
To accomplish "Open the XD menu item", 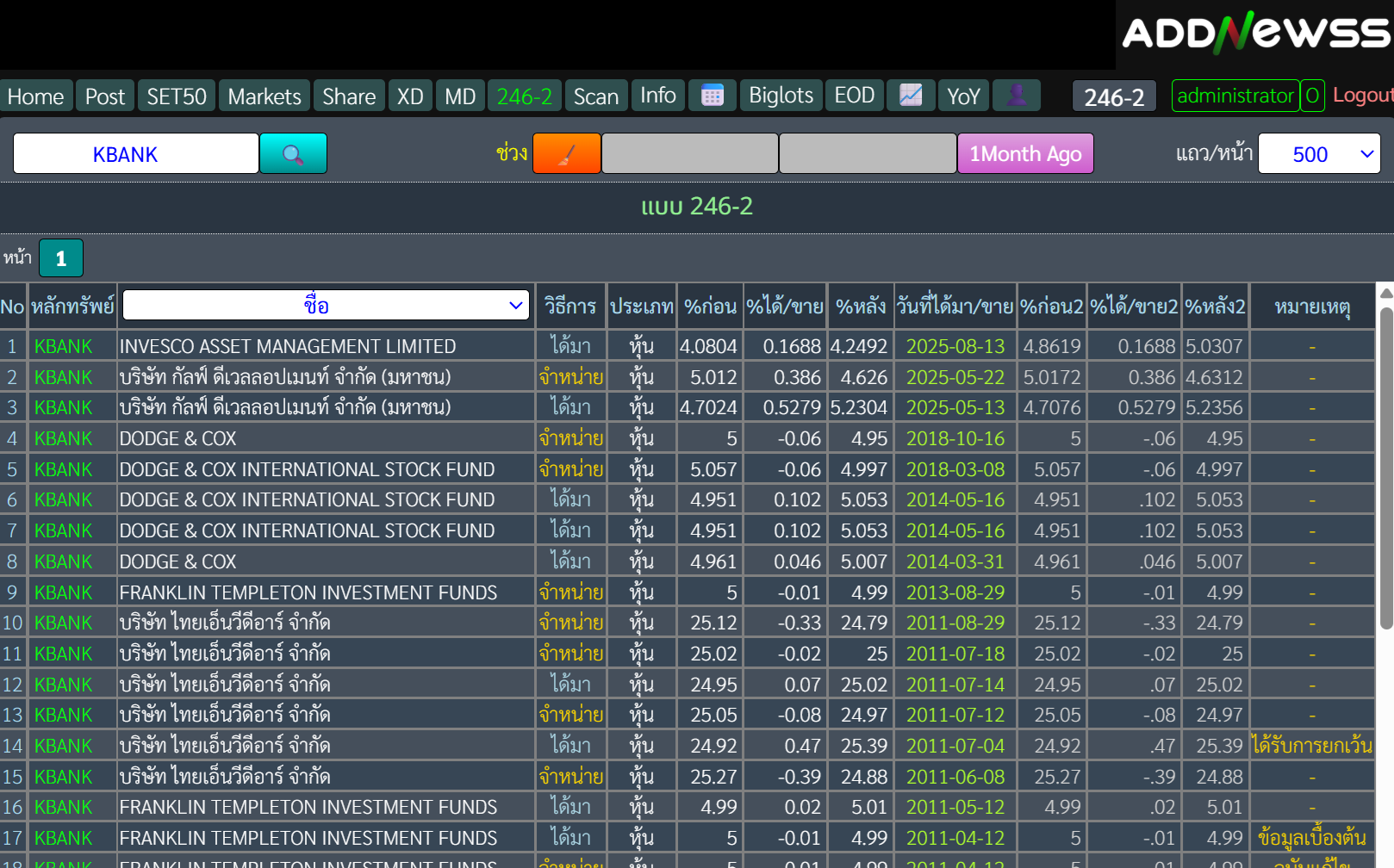I will click(x=410, y=96).
